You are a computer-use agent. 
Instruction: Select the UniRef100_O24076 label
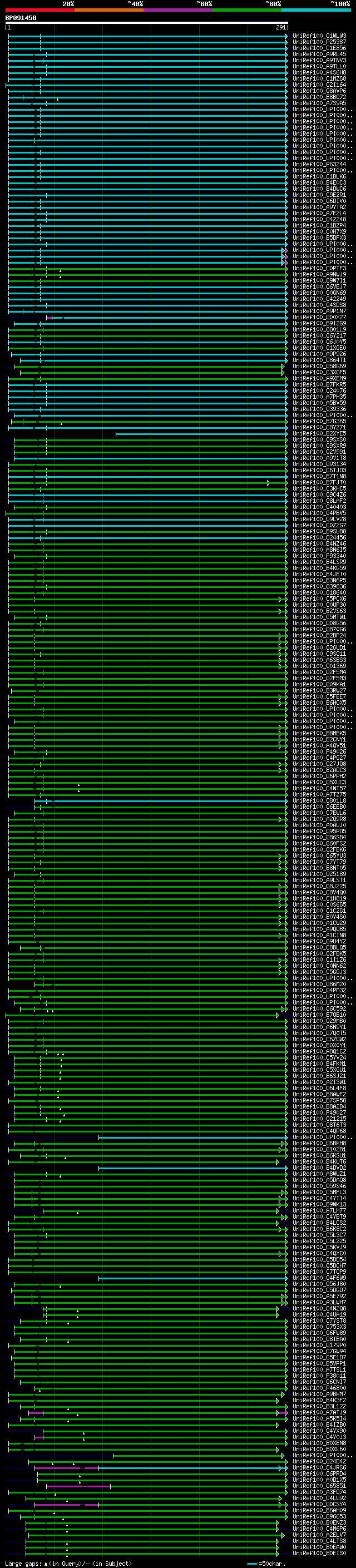[x=319, y=391]
